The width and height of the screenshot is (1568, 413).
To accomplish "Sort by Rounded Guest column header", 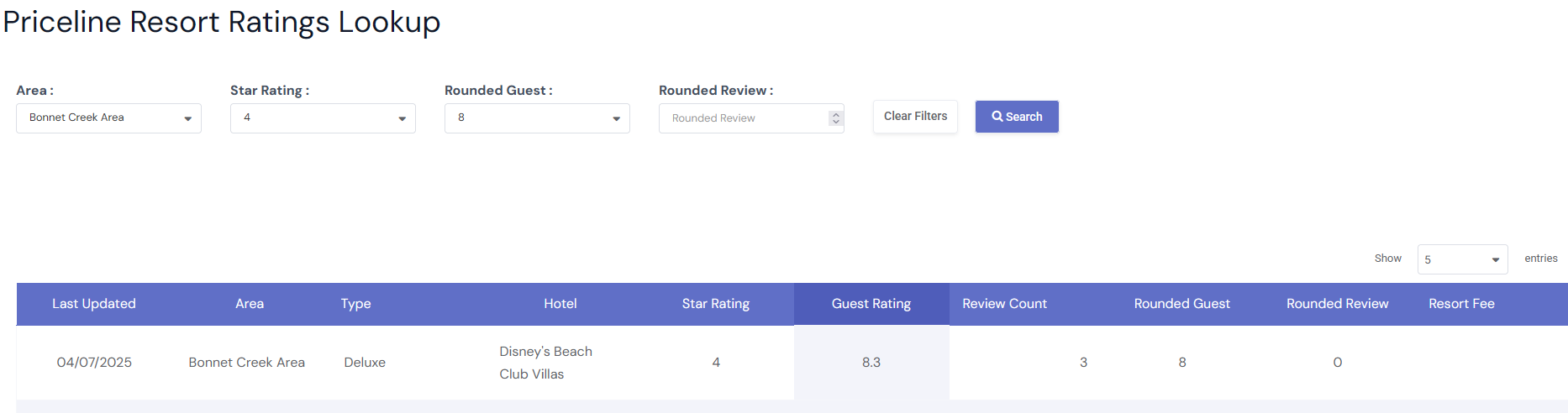I will tap(1182, 304).
